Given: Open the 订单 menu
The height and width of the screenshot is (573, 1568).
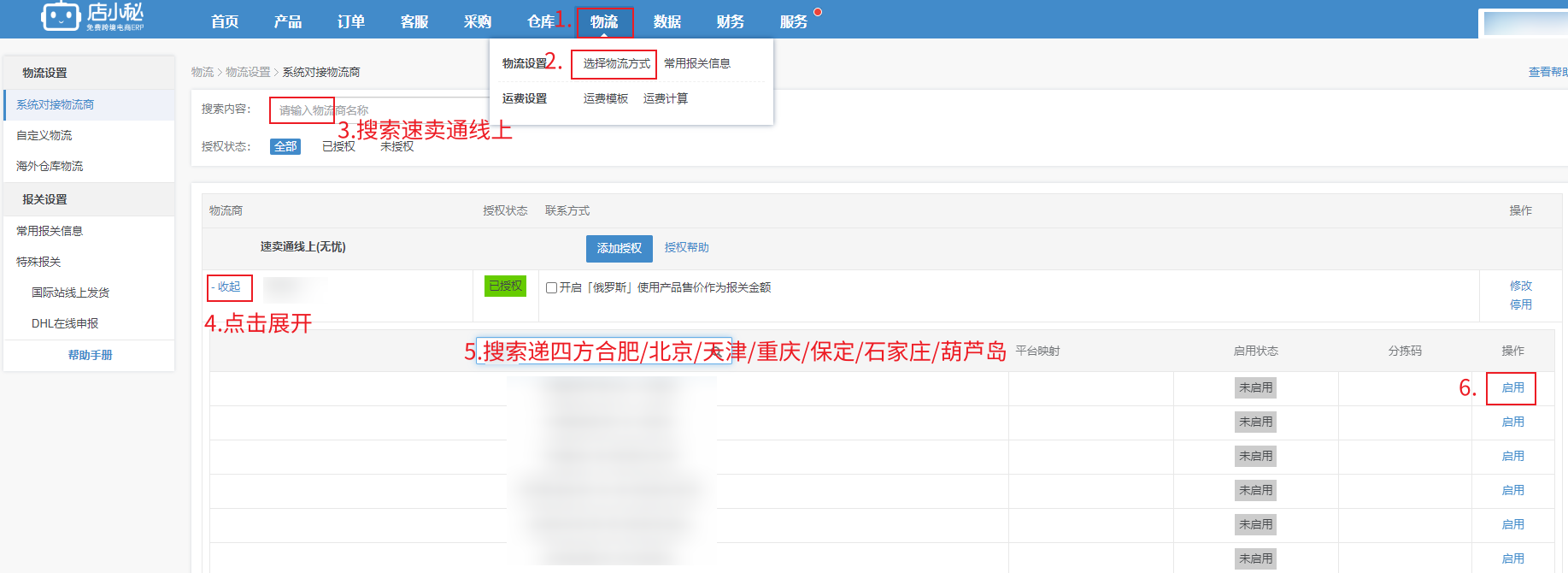Looking at the screenshot, I should (x=351, y=21).
